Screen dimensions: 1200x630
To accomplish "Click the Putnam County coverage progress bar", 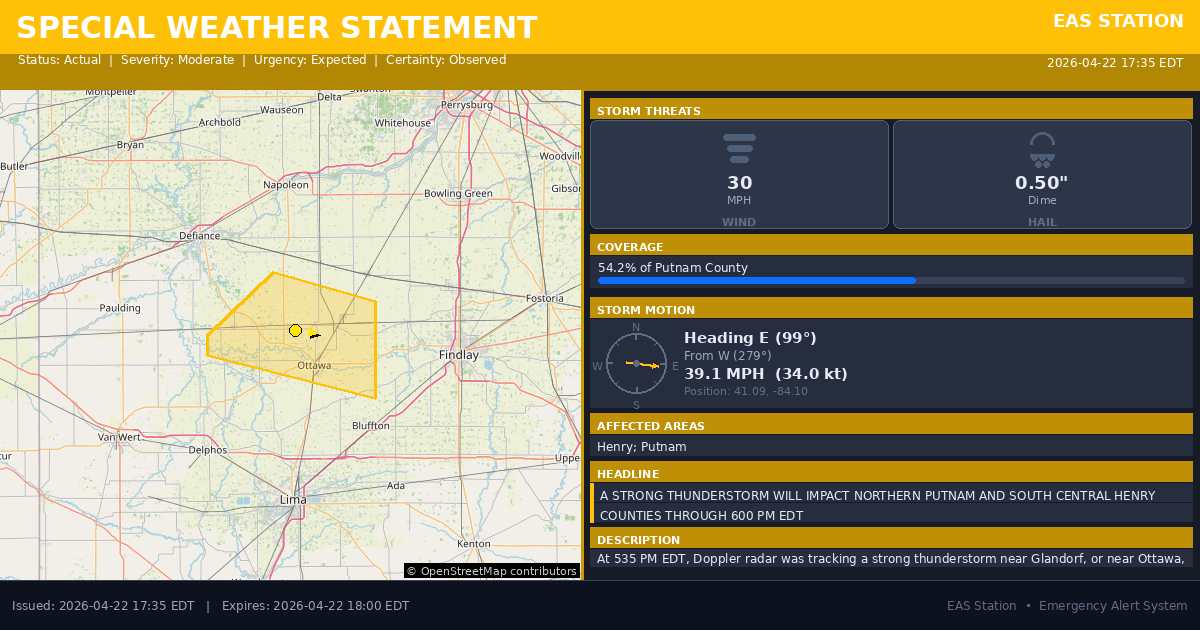I will tap(891, 281).
